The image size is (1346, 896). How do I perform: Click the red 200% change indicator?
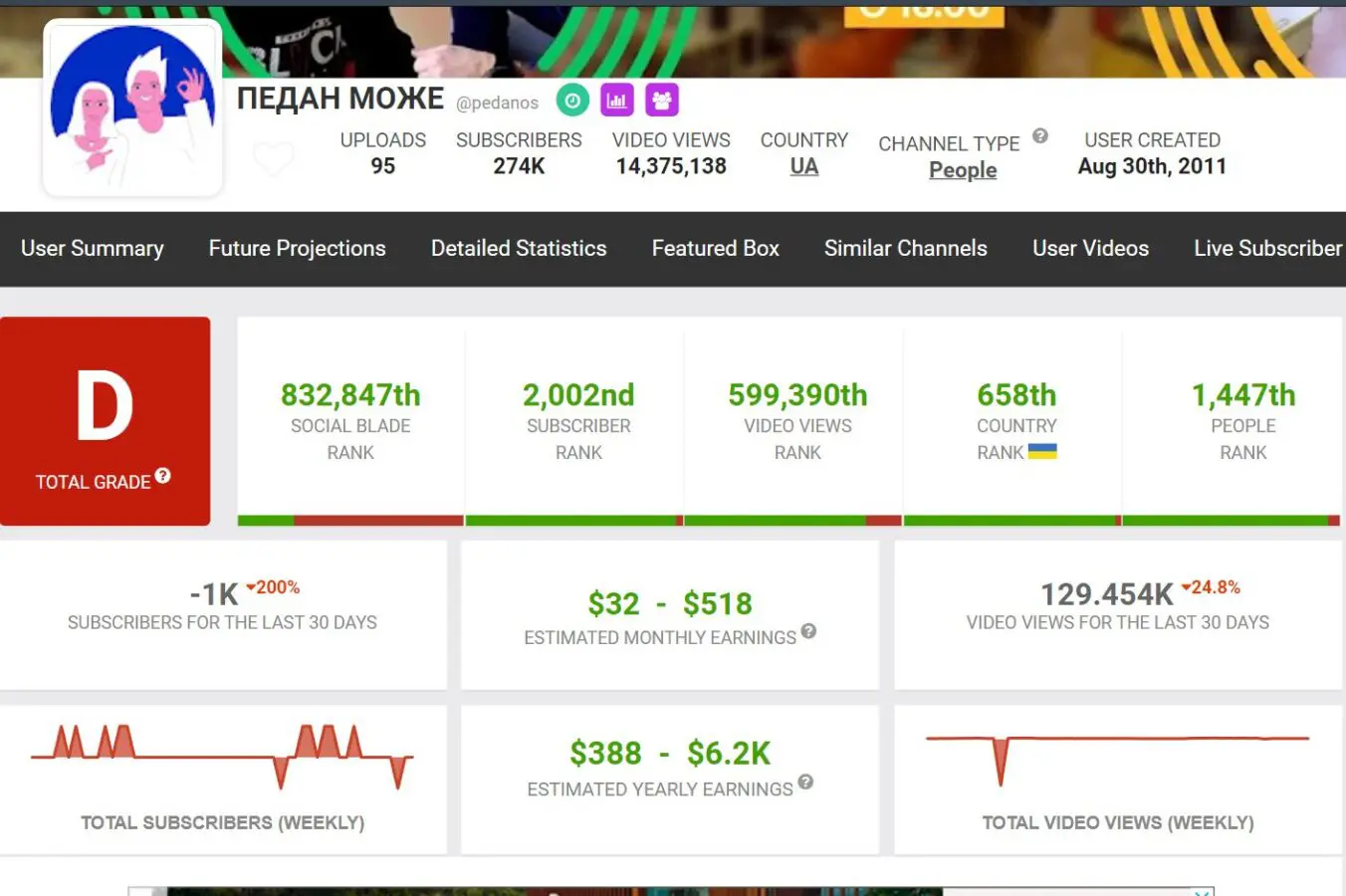(273, 587)
